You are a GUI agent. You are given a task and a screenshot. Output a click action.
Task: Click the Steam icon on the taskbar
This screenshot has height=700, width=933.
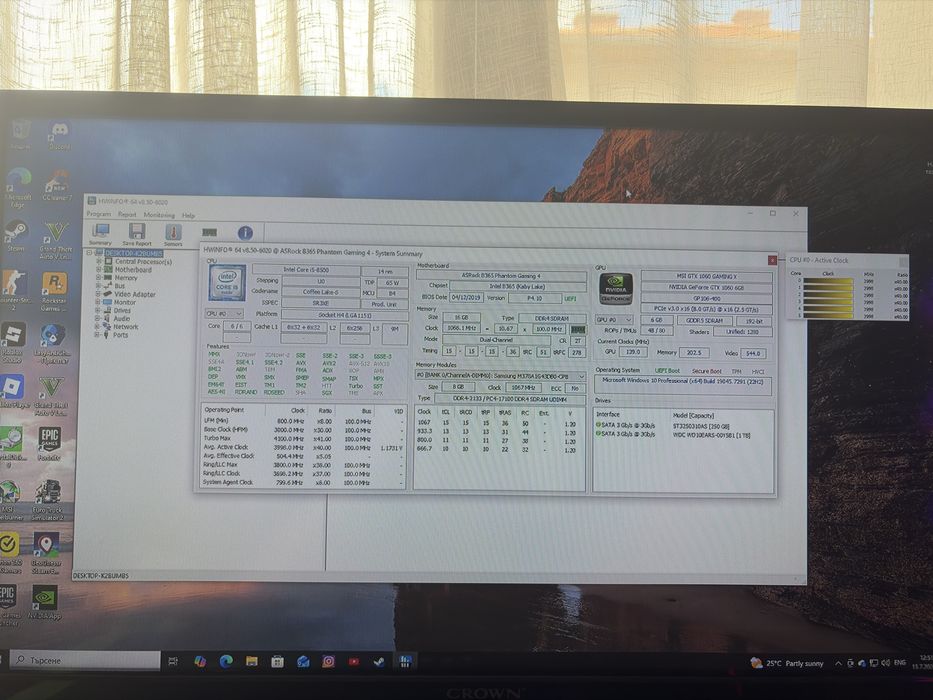[x=378, y=661]
